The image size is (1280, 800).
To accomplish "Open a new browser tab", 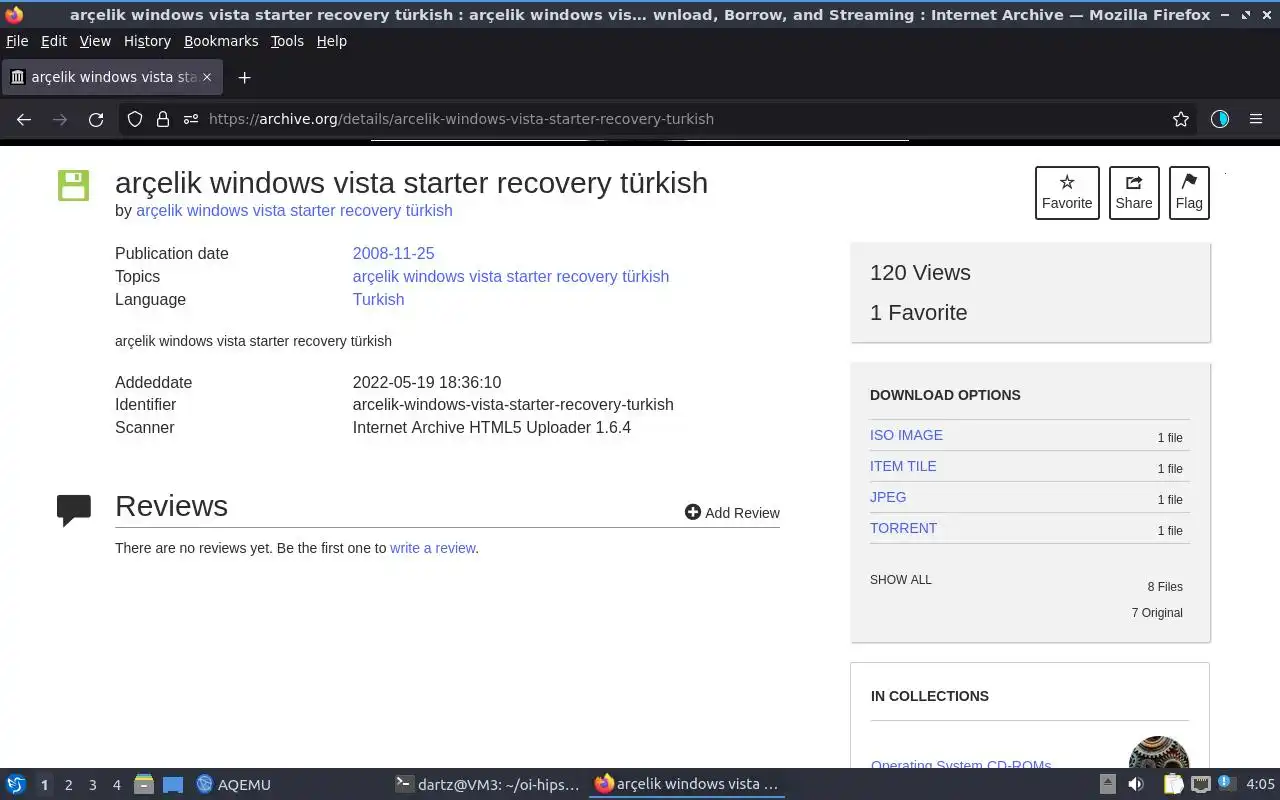I will pyautogui.click(x=244, y=77).
